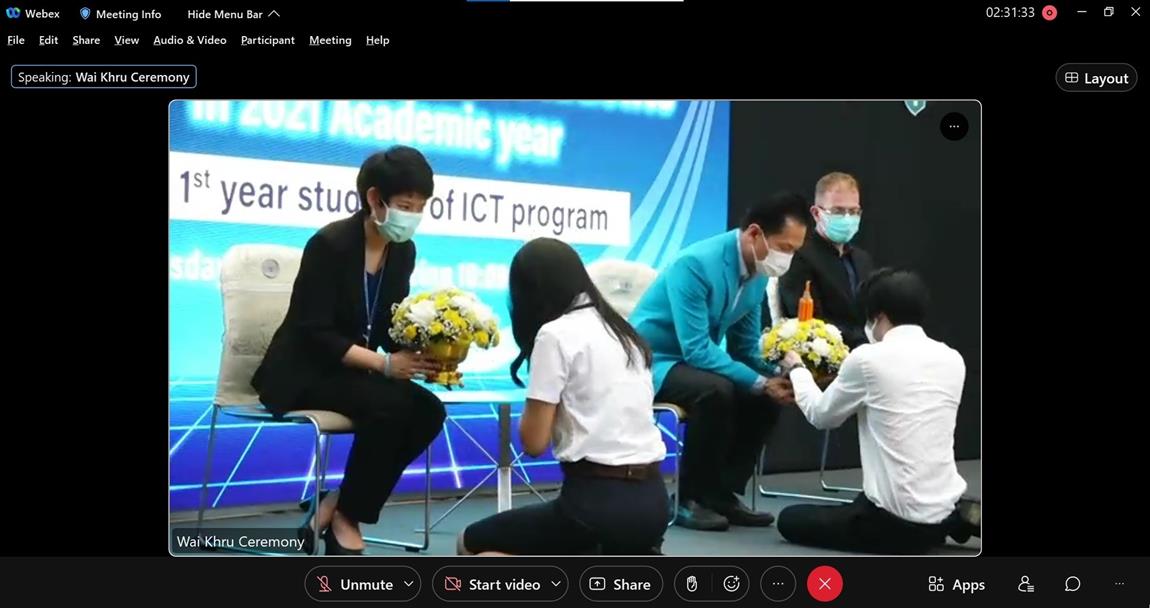Click the video tile three-dot menu
Viewport: 1150px width, 608px height.
point(953,127)
